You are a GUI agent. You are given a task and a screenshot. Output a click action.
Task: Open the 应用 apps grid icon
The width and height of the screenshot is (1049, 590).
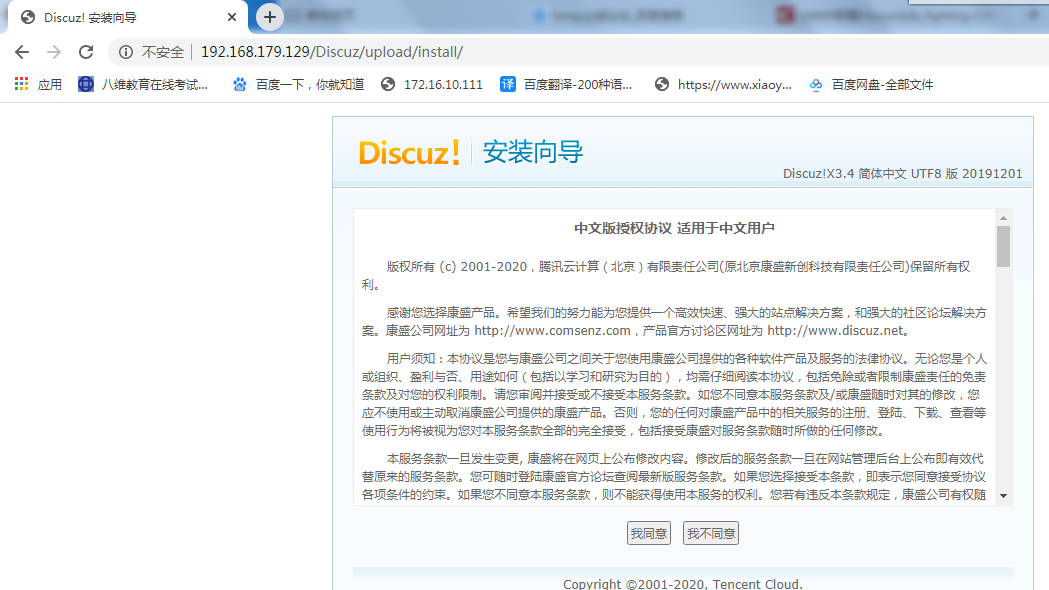coord(21,84)
